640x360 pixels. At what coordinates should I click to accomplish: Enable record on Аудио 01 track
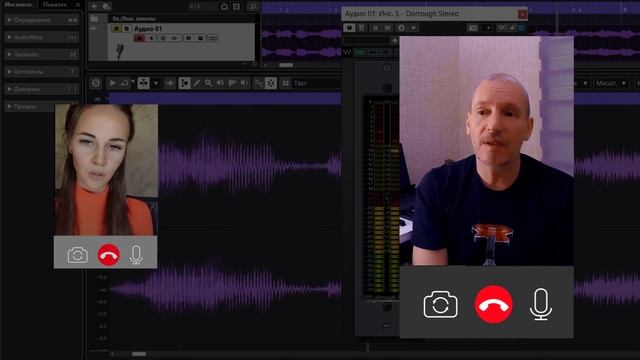point(139,38)
